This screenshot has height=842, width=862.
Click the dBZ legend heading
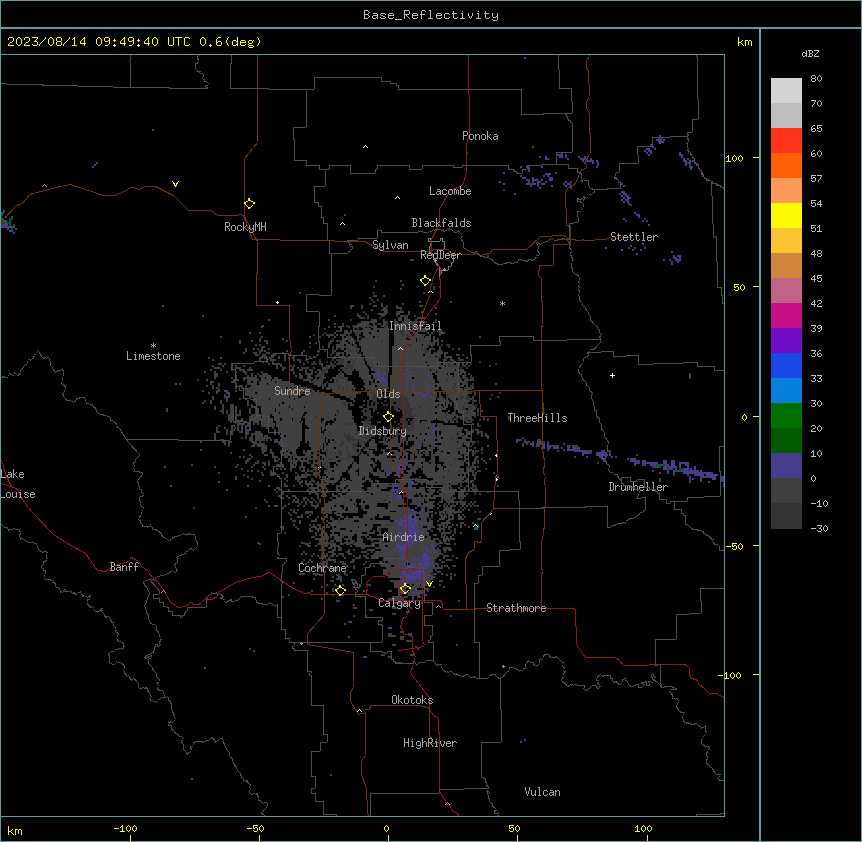pyautogui.click(x=810, y=53)
